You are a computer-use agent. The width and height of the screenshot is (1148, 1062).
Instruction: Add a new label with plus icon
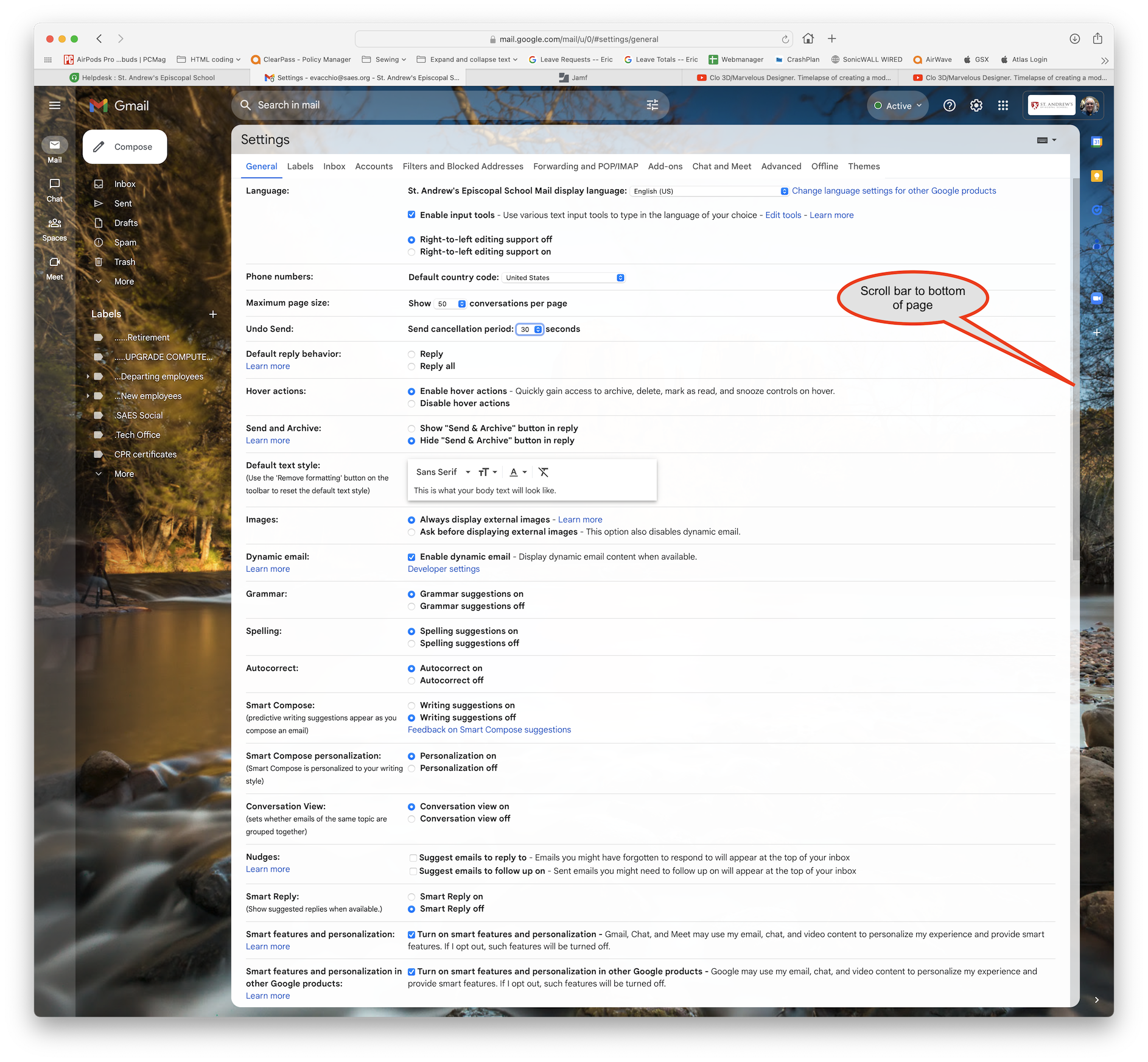[213, 314]
